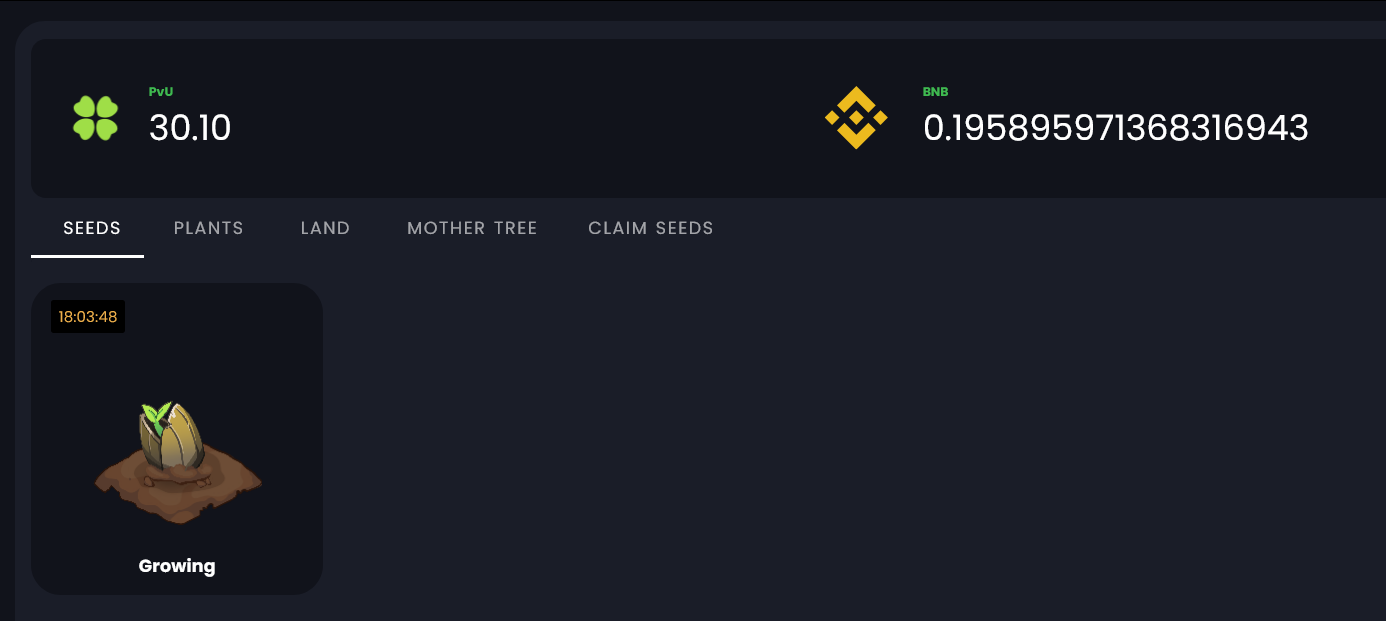Click the PvU balance amount 30.10

[x=190, y=128]
